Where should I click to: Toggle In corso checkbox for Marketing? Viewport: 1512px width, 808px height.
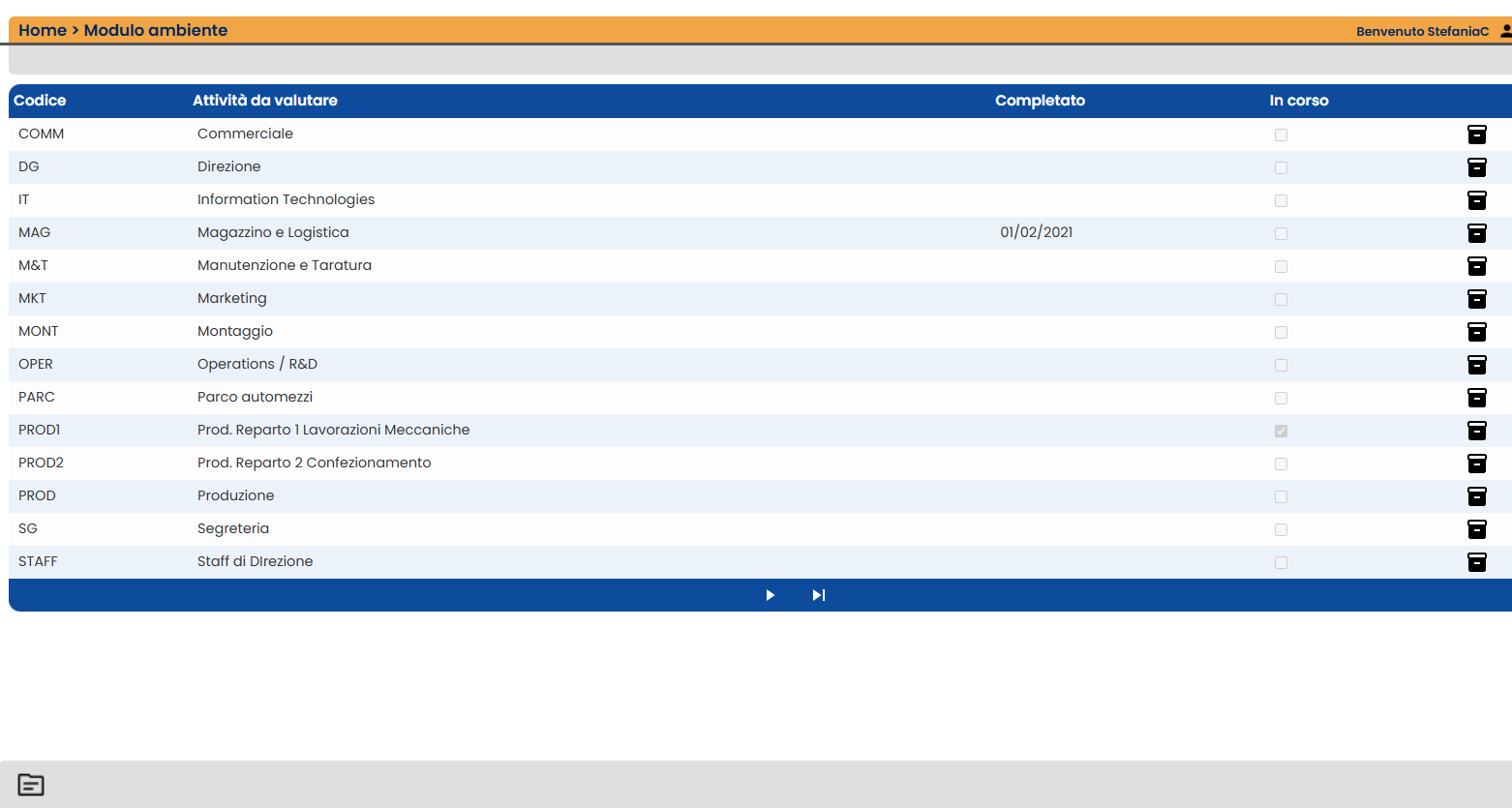tap(1281, 299)
